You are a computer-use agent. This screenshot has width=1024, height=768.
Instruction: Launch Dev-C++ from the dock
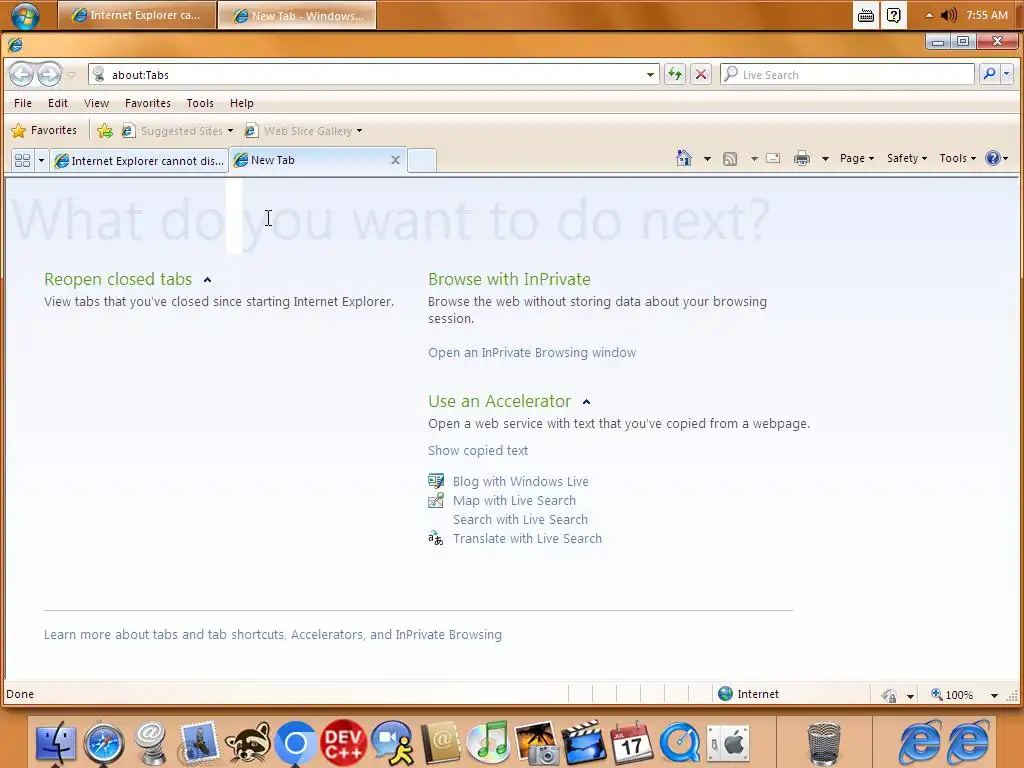pos(344,743)
